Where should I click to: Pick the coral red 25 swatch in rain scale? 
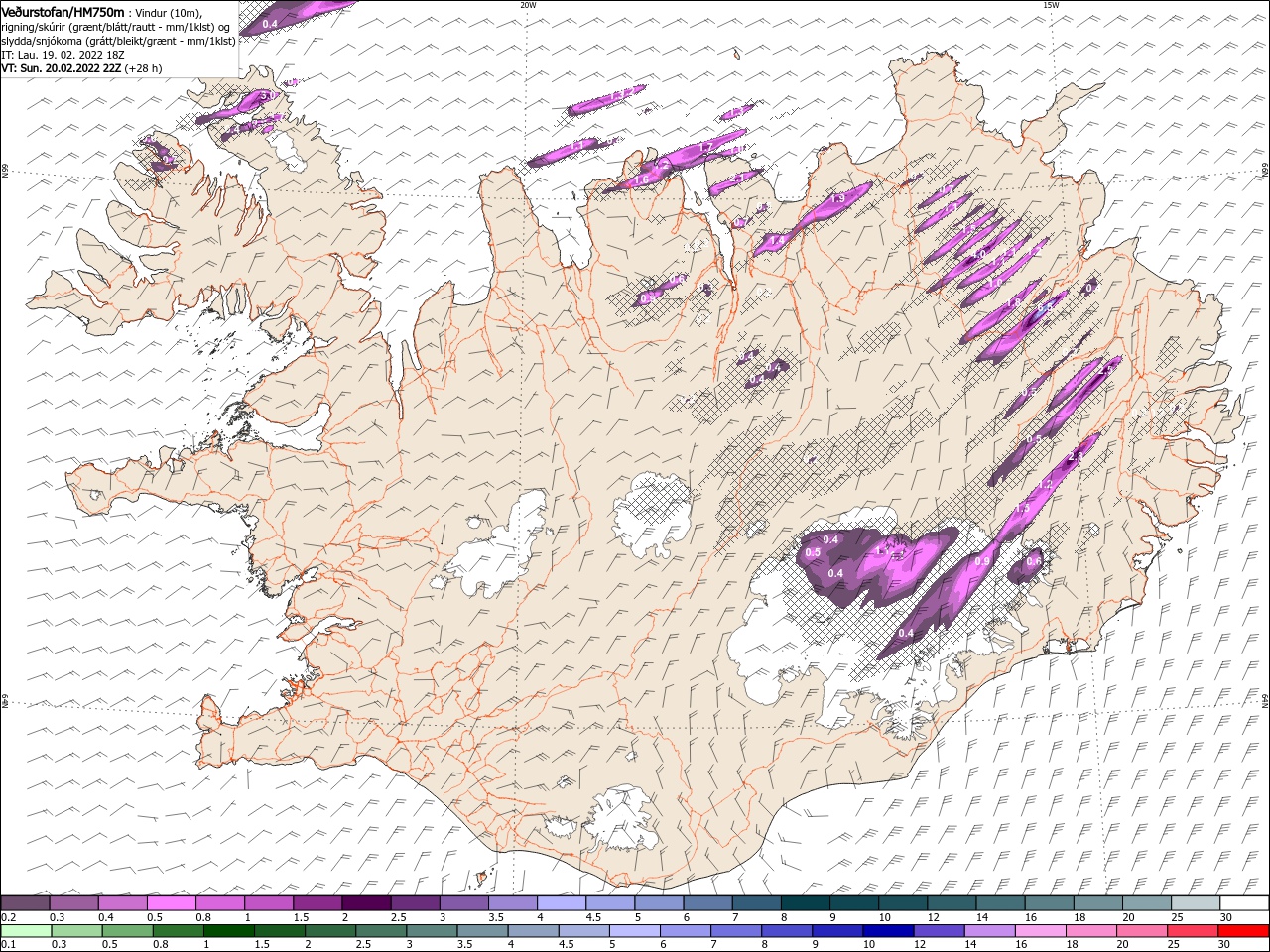[x=1193, y=931]
